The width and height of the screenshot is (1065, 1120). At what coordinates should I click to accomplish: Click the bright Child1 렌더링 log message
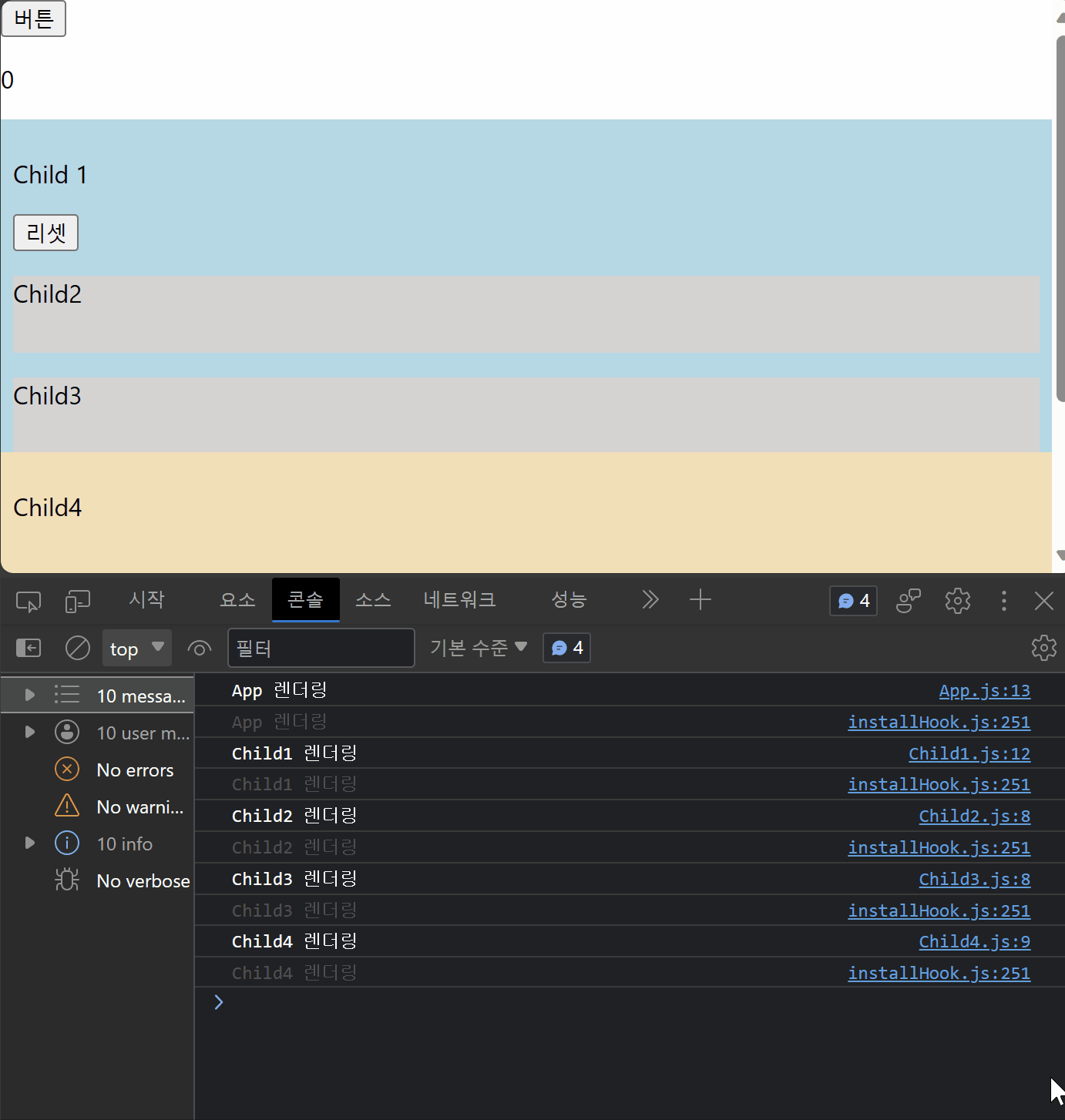click(294, 753)
